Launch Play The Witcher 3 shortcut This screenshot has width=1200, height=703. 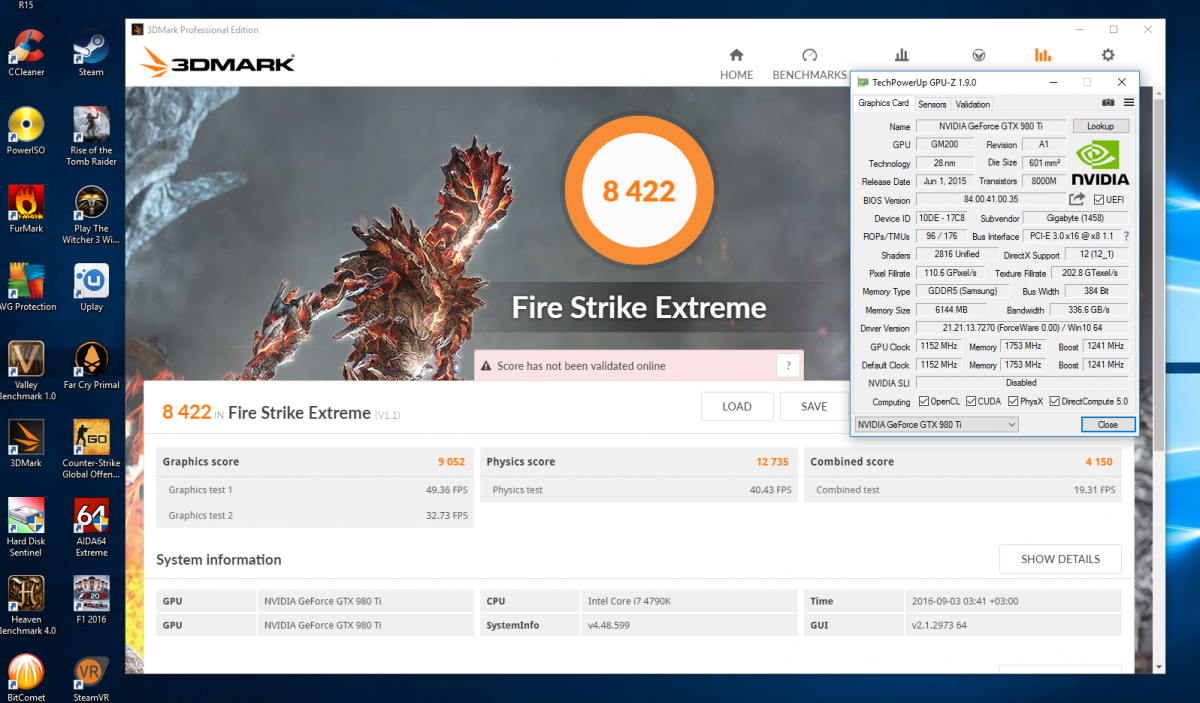pos(91,215)
